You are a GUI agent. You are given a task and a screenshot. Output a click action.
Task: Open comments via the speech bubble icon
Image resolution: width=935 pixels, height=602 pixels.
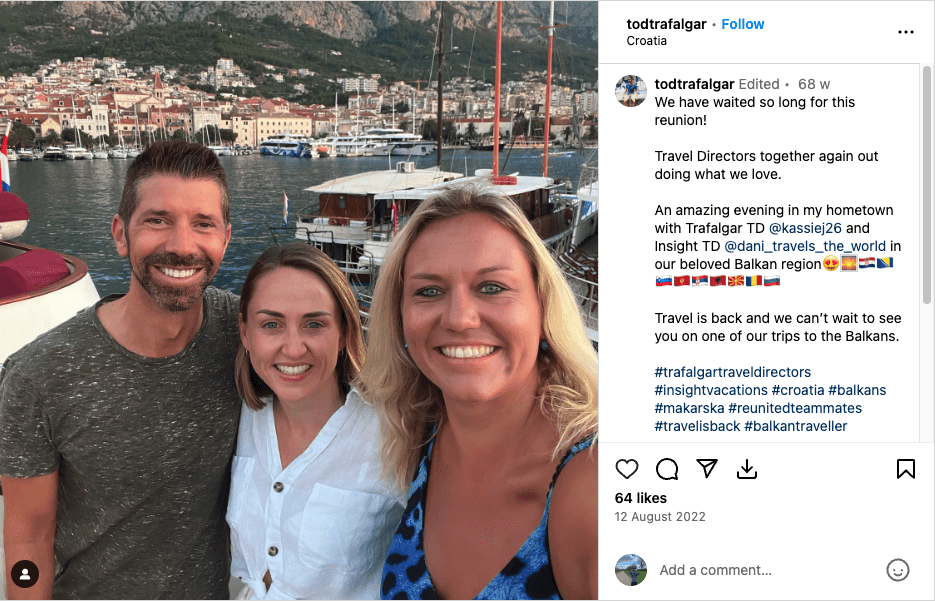coord(667,469)
